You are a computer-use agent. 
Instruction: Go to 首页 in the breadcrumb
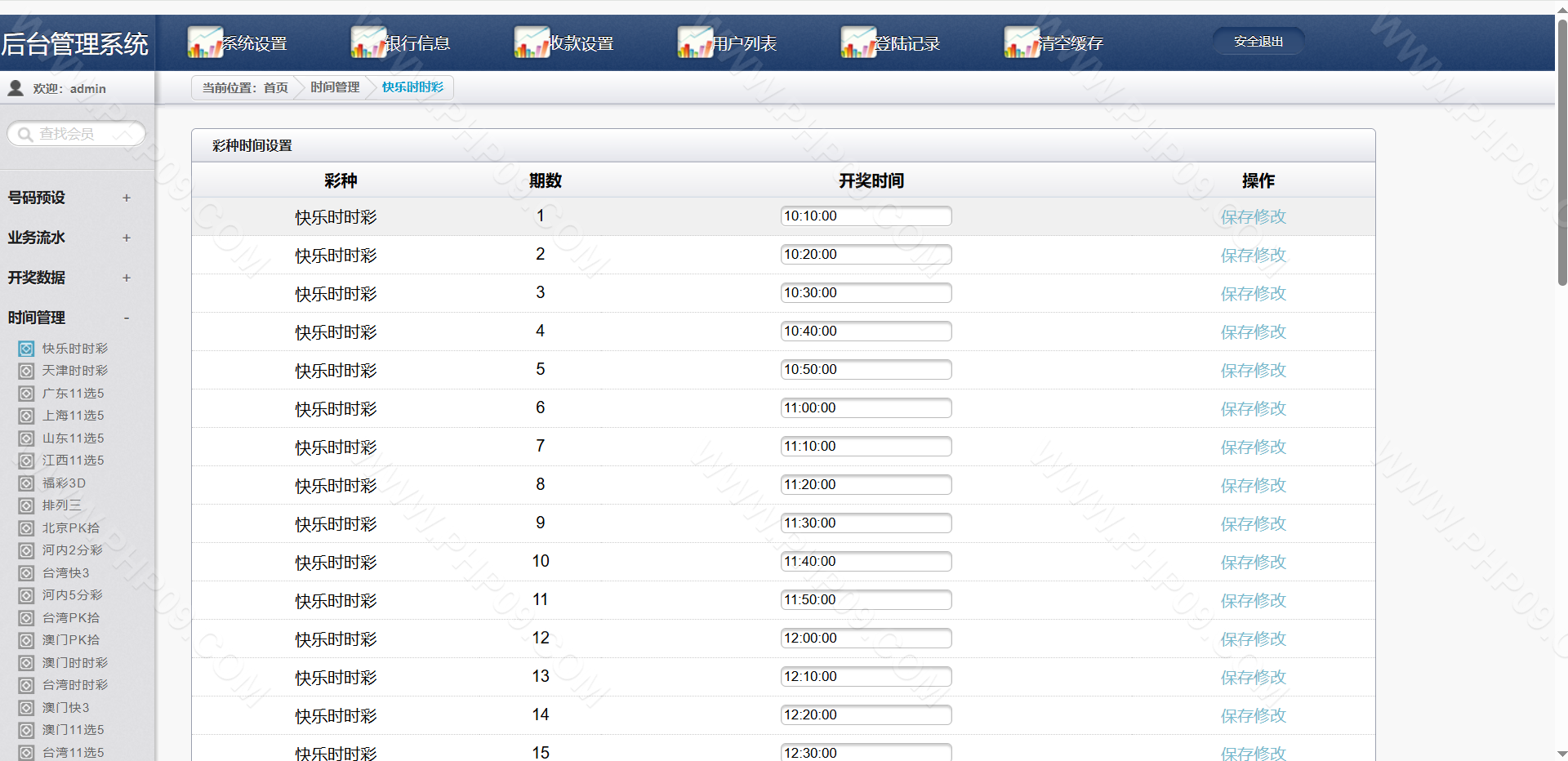point(275,87)
